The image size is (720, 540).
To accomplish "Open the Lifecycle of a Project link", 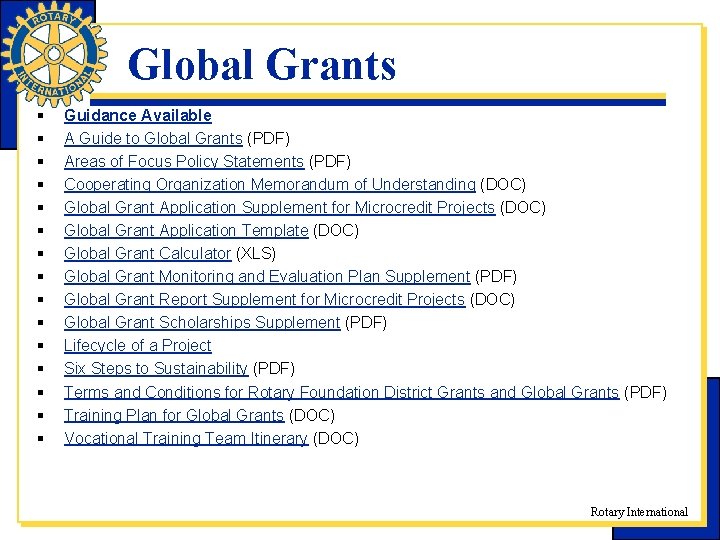I will 138,345.
